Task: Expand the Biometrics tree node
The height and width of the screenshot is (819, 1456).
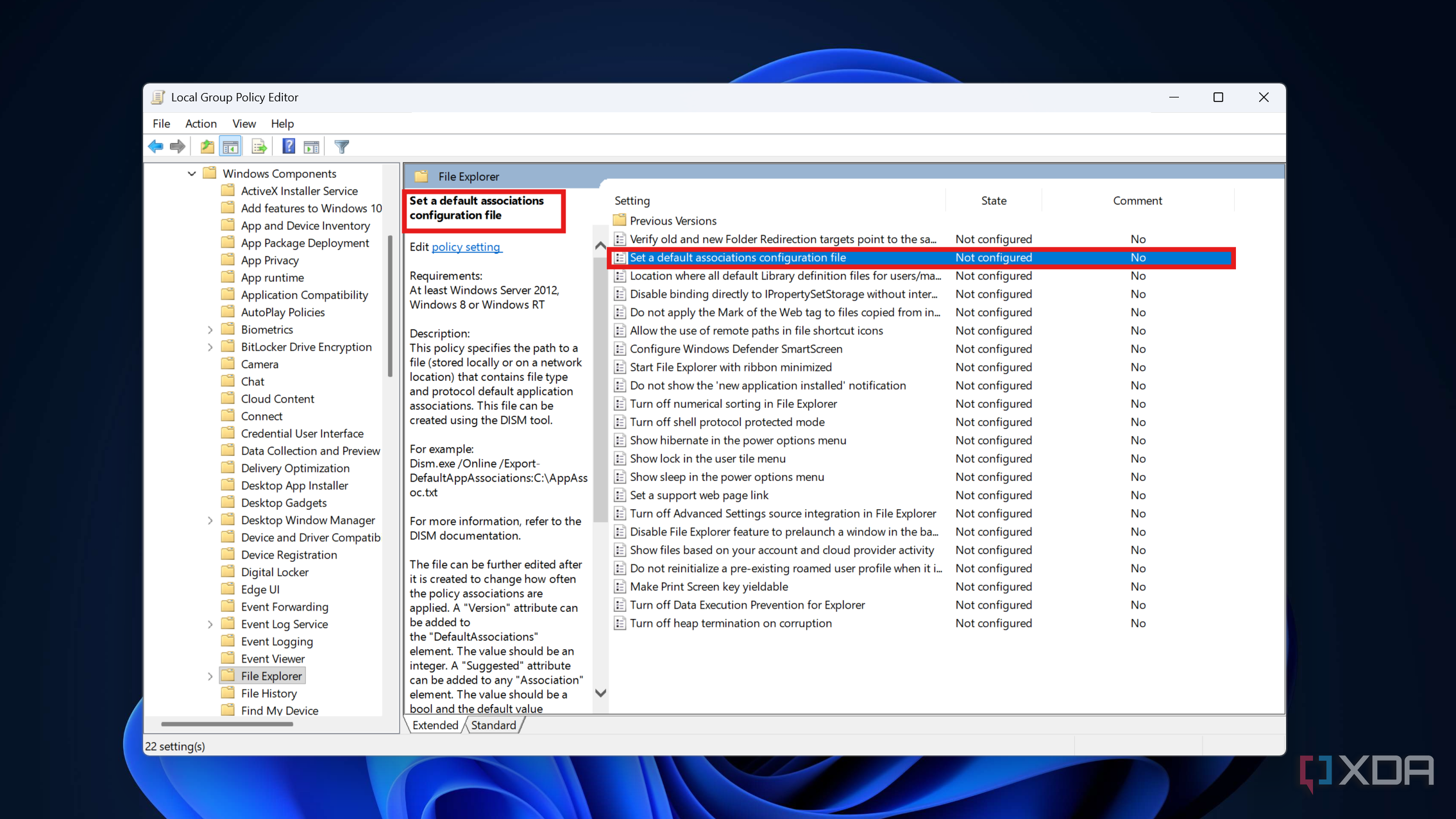Action: pos(210,330)
